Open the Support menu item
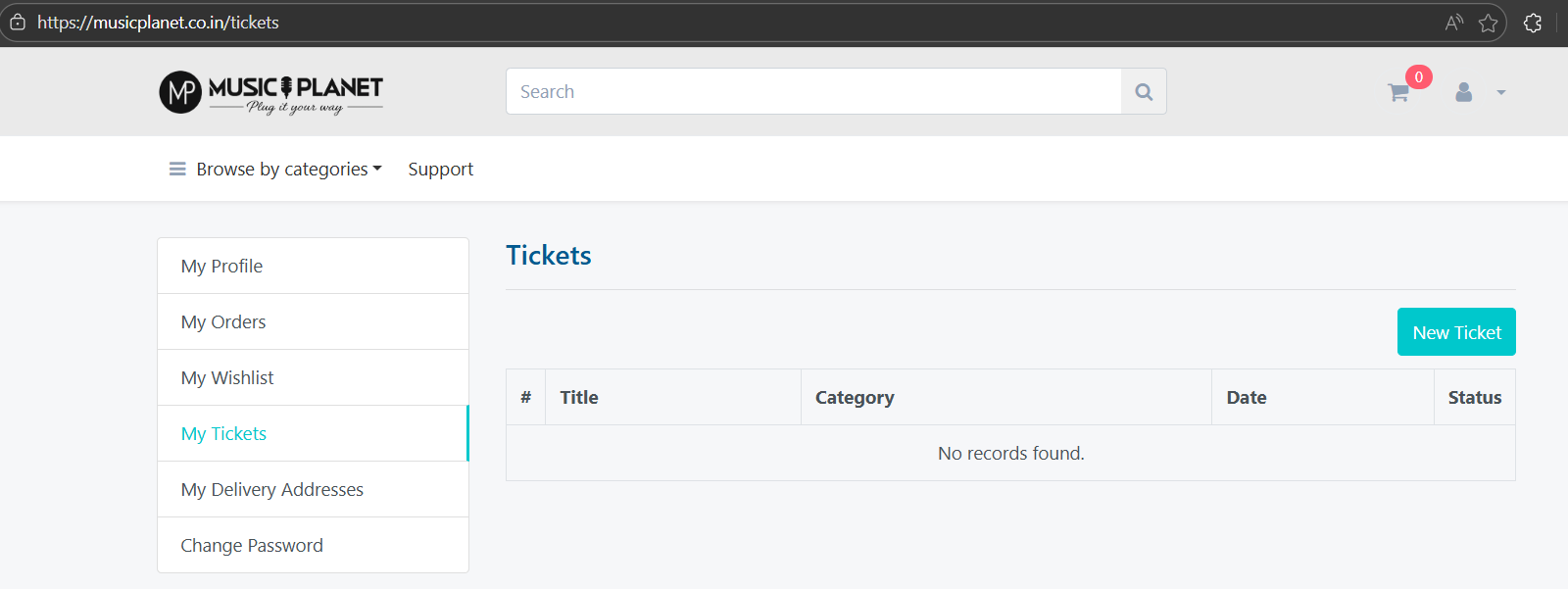The height and width of the screenshot is (589, 1568). coord(440,170)
